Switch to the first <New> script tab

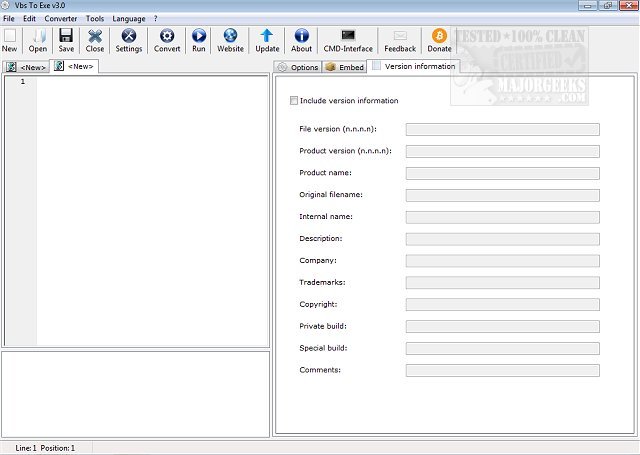click(26, 67)
